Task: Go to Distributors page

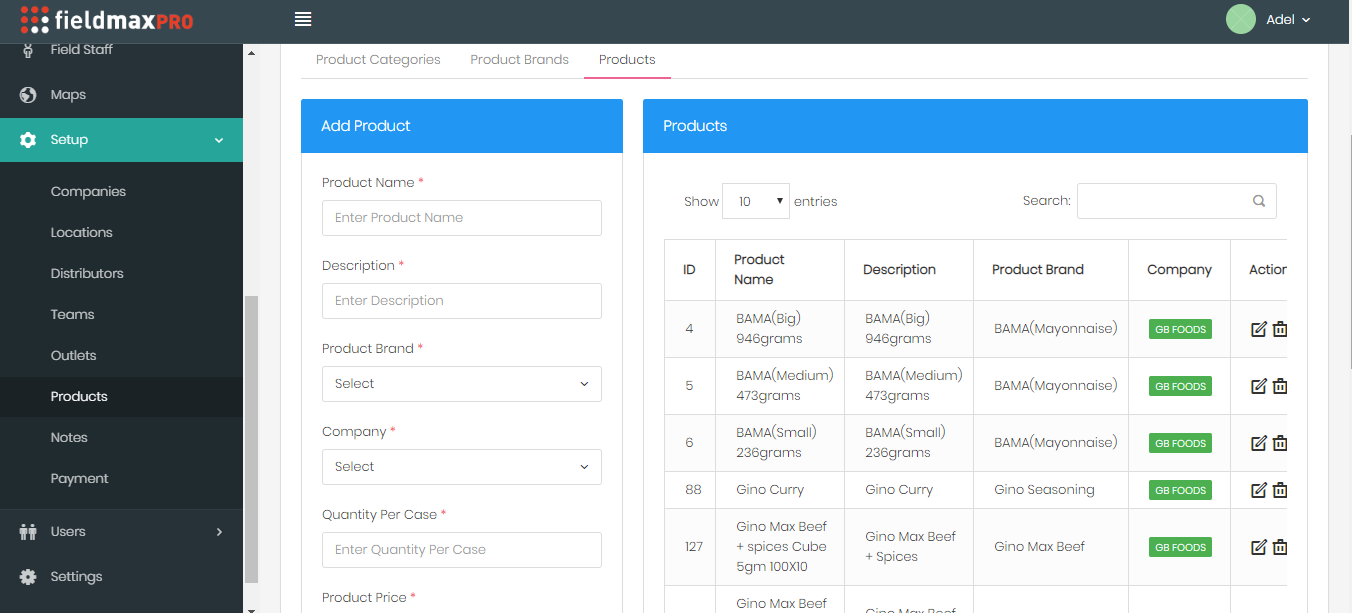Action: coord(87,273)
